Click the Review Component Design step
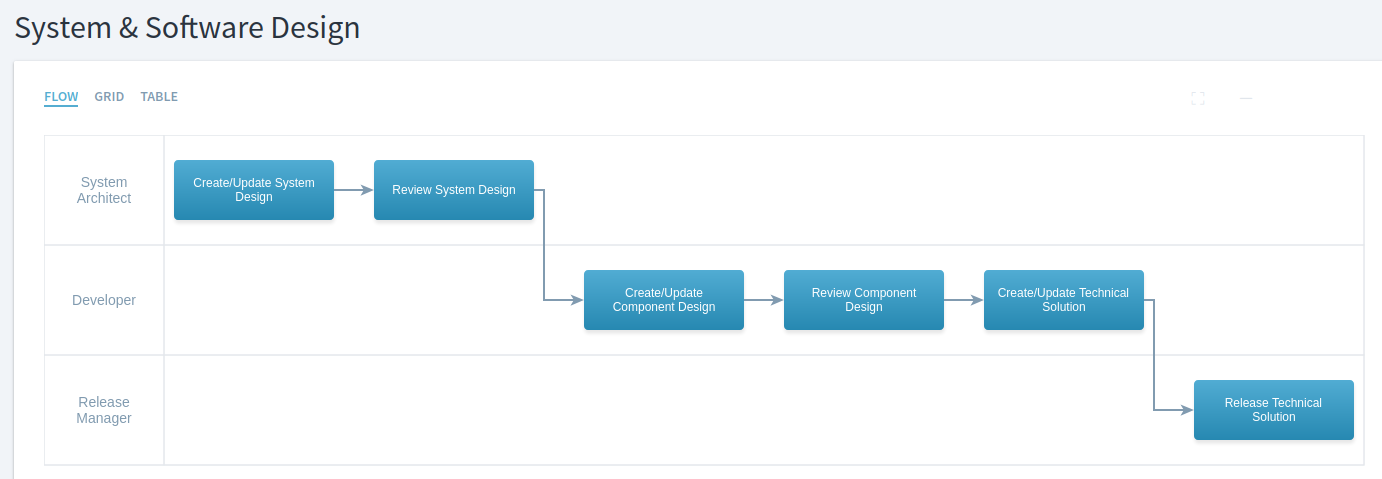 (864, 300)
